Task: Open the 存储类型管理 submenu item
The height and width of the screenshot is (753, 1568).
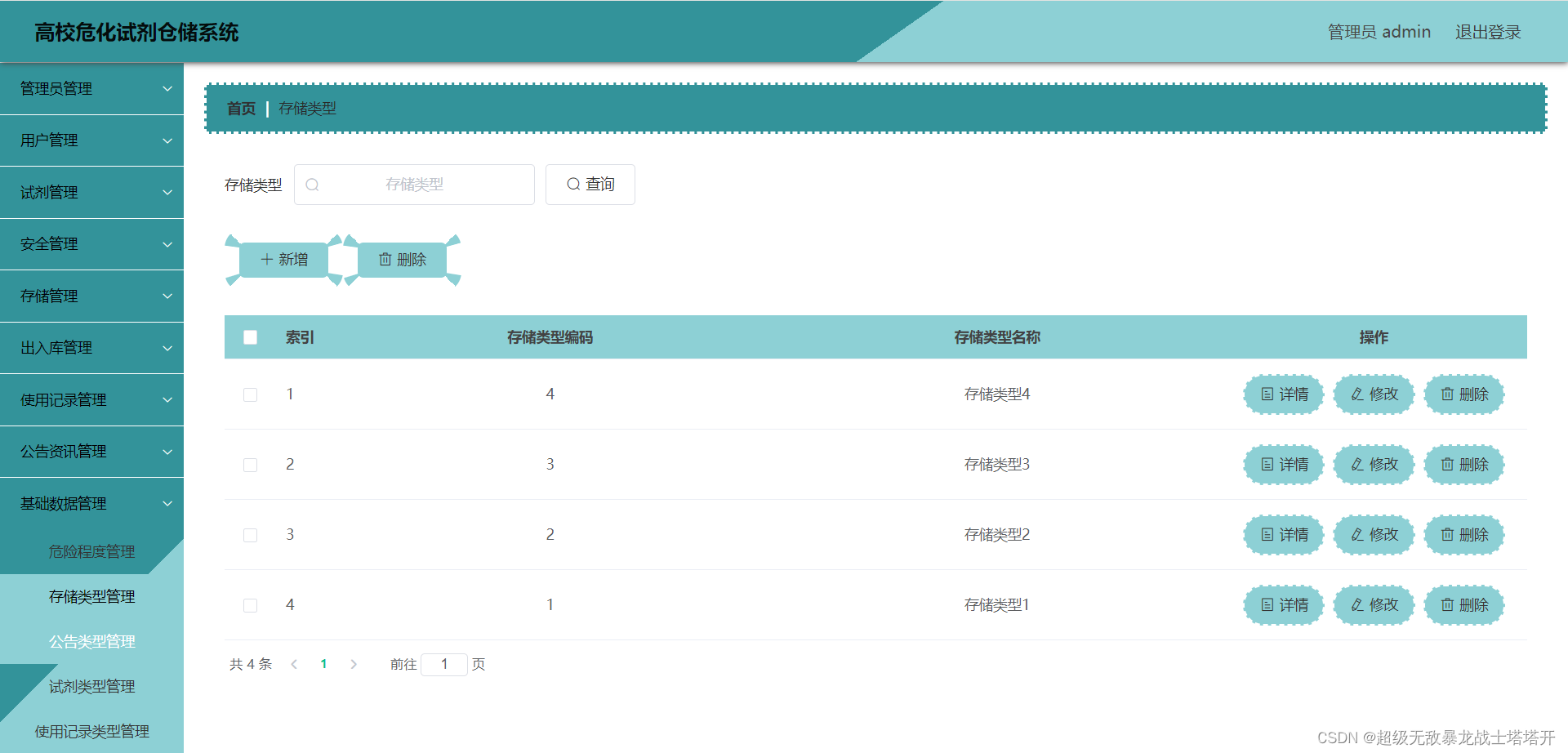Action: pos(91,597)
